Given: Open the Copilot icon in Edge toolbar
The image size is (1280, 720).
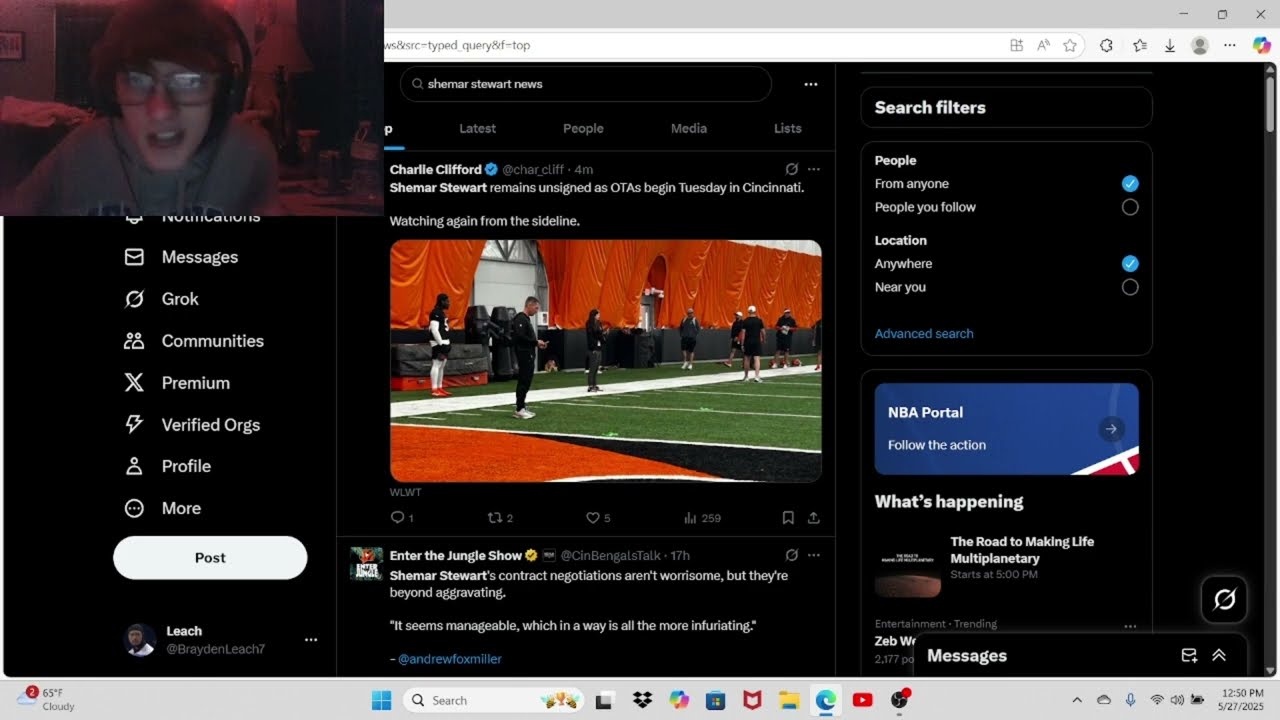Looking at the screenshot, I should click(x=1261, y=45).
